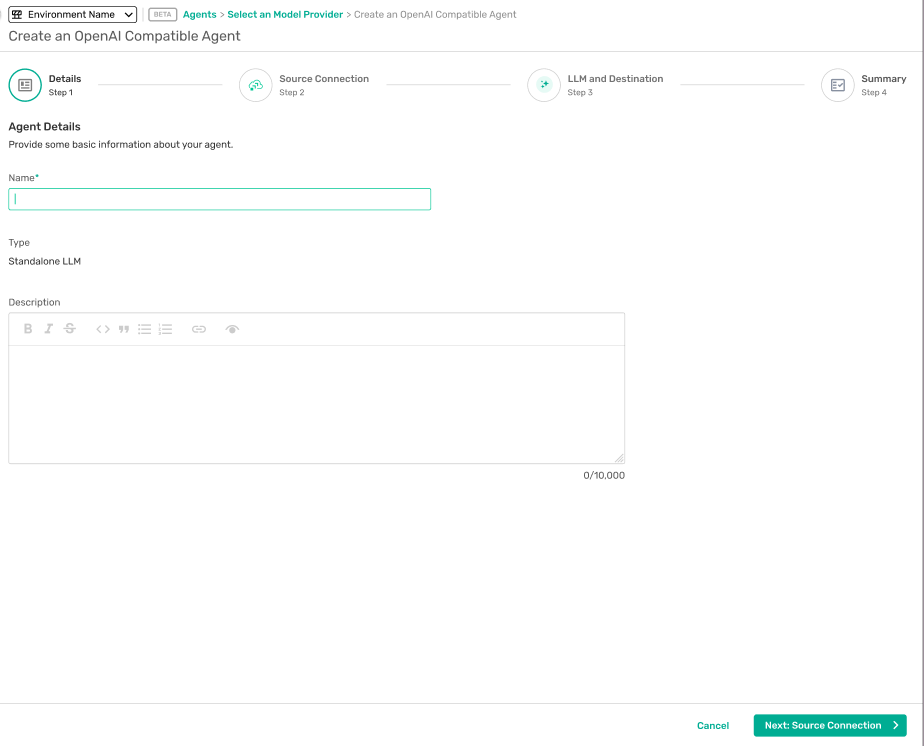Image resolution: width=924 pixels, height=746 pixels.
Task: Open the Environment Name dropdown
Action: (x=73, y=15)
